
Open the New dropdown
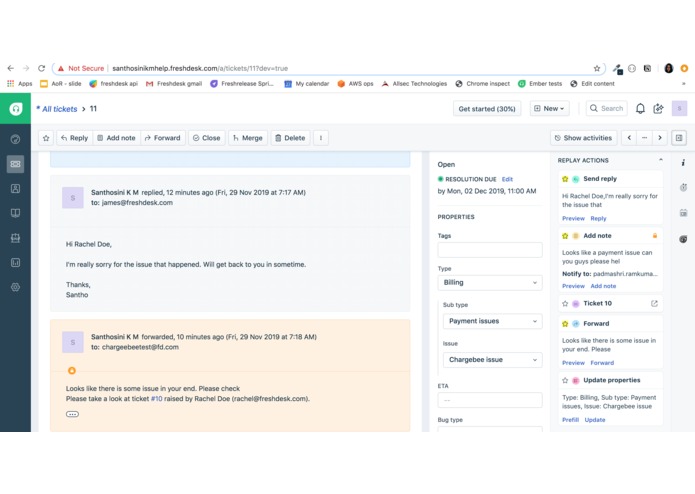point(550,109)
